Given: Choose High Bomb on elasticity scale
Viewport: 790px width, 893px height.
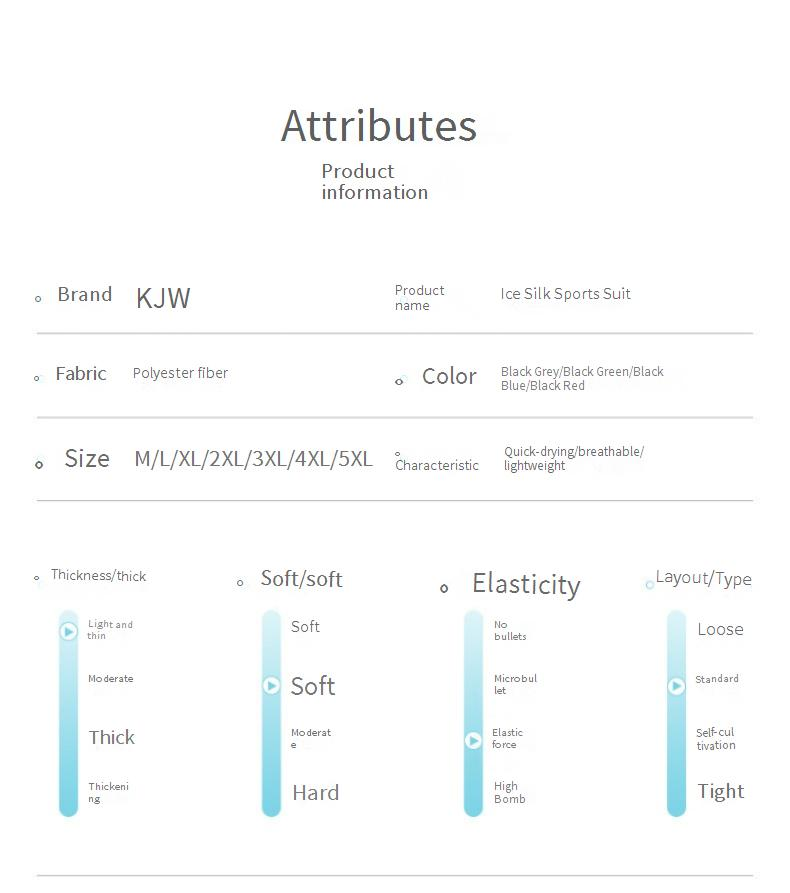Looking at the screenshot, I should [x=508, y=793].
